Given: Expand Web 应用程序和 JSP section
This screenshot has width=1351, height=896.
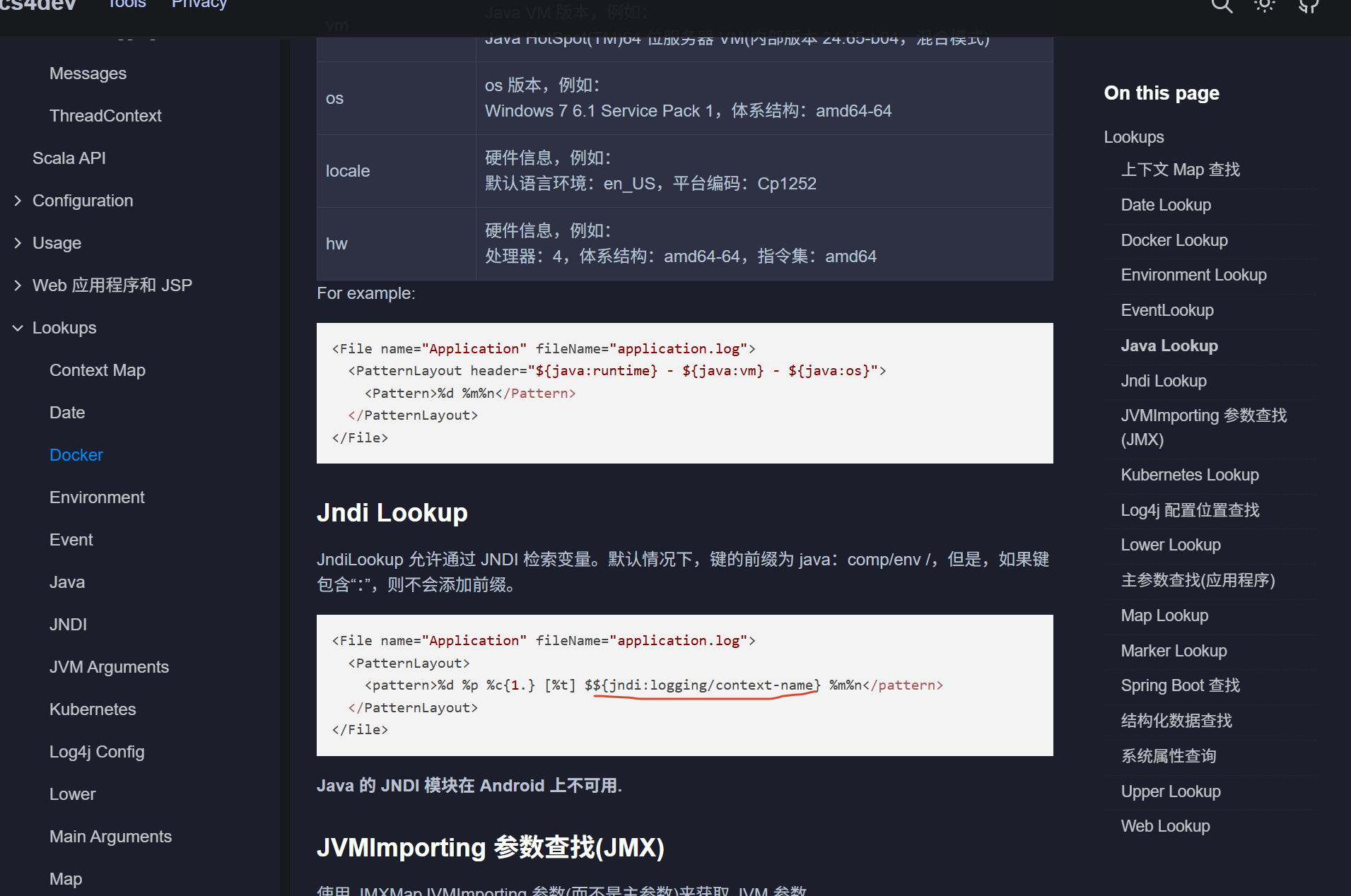Looking at the screenshot, I should tap(18, 285).
